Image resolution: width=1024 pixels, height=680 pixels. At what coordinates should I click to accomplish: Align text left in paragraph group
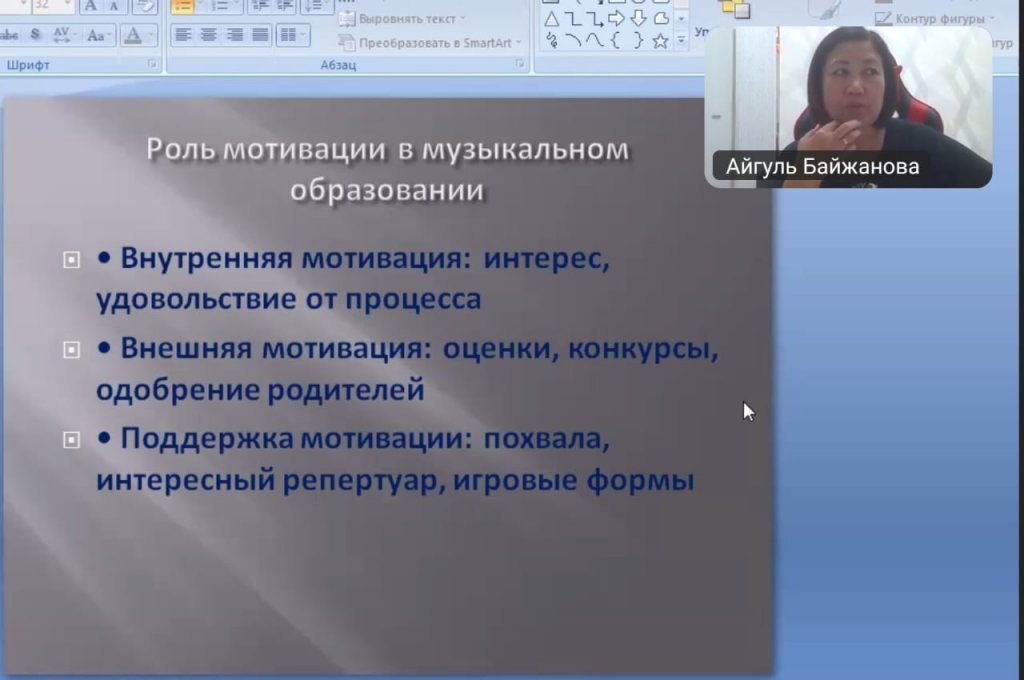point(183,35)
